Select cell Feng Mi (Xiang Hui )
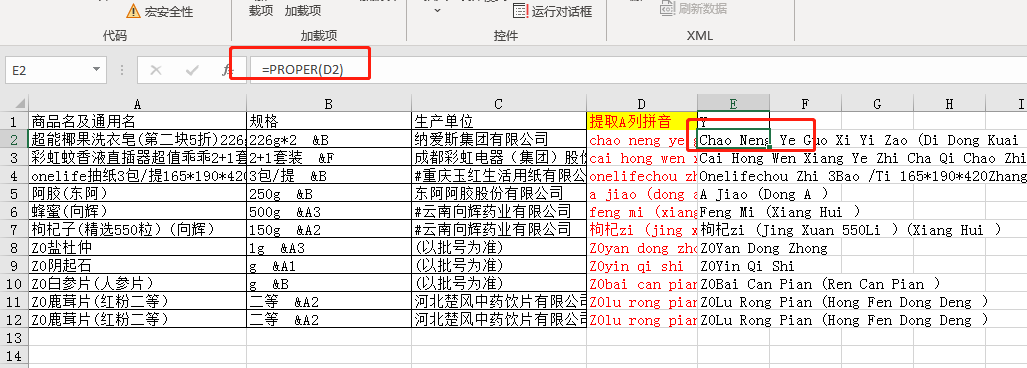The width and height of the screenshot is (1027, 368). coord(734,212)
